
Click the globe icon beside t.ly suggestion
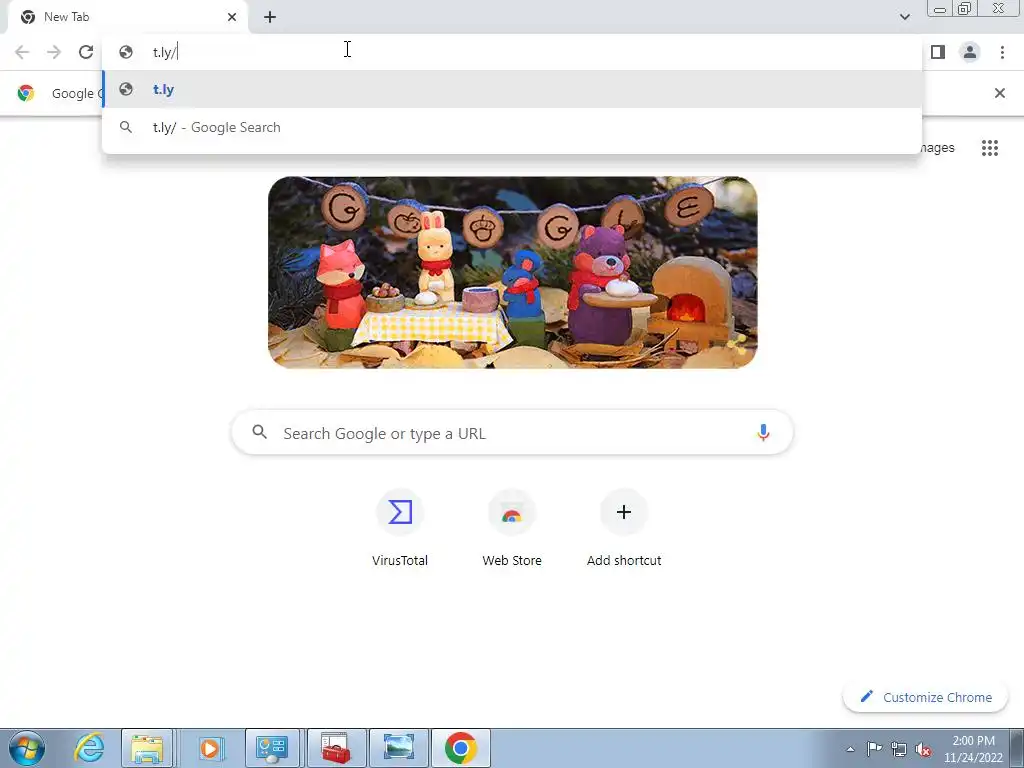(x=126, y=89)
